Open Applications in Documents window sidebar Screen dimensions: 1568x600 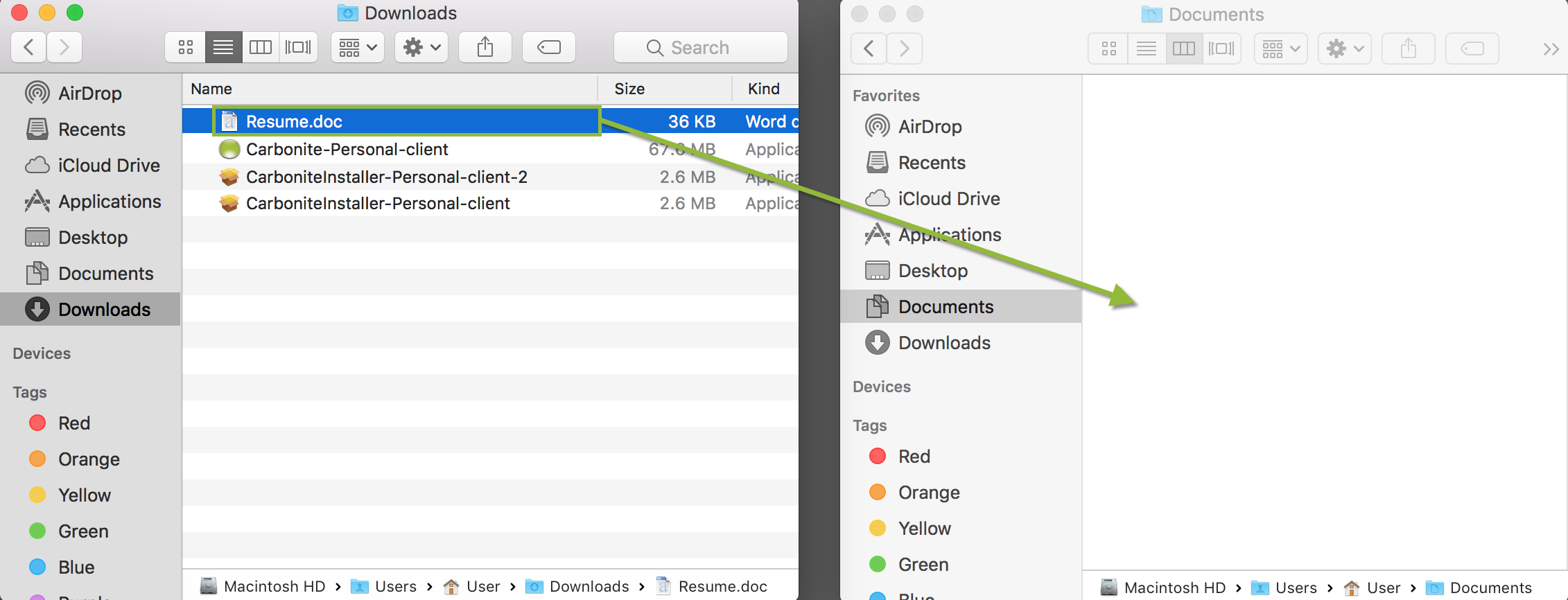click(961, 234)
